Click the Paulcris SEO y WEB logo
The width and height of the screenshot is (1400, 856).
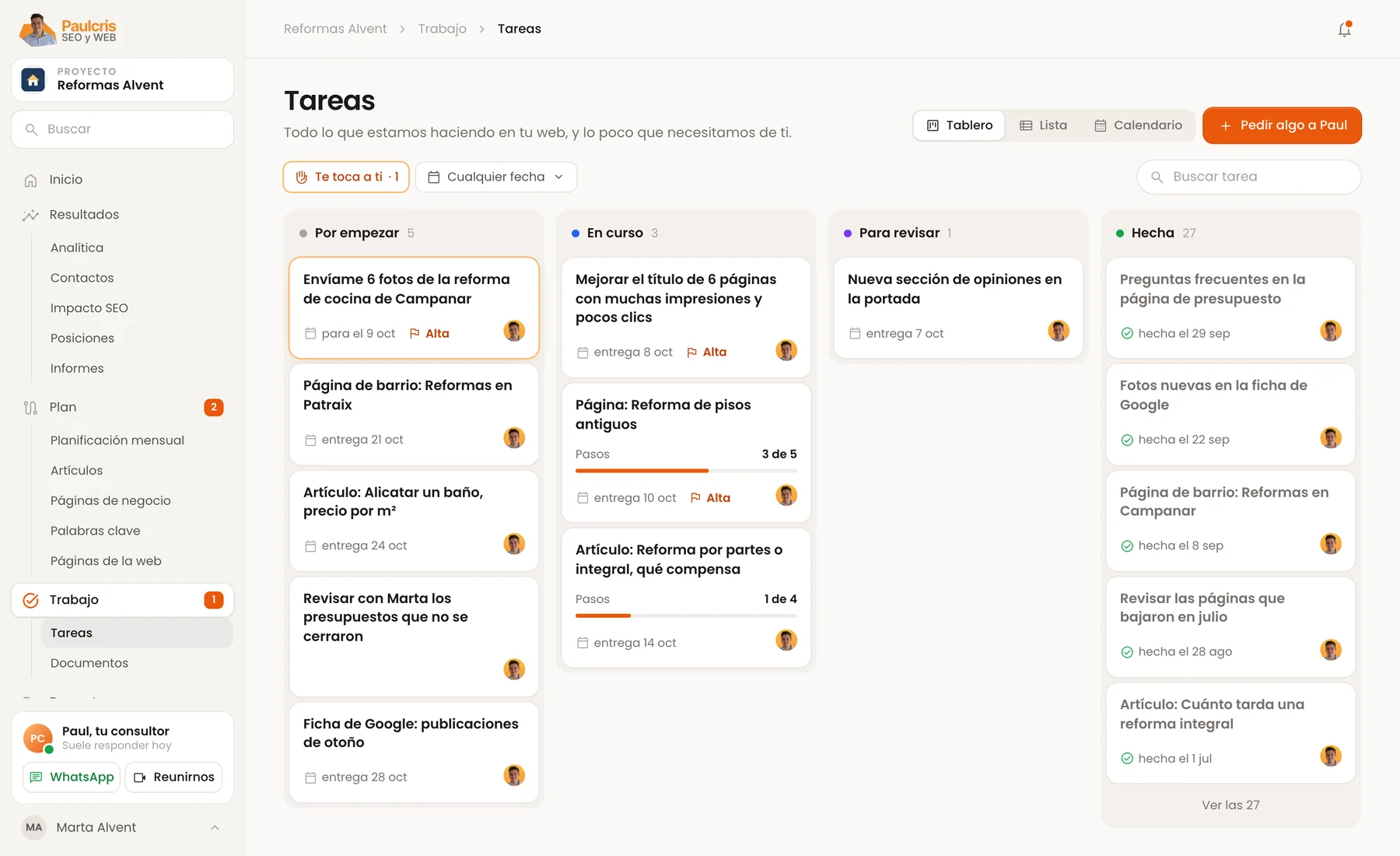tap(68, 30)
